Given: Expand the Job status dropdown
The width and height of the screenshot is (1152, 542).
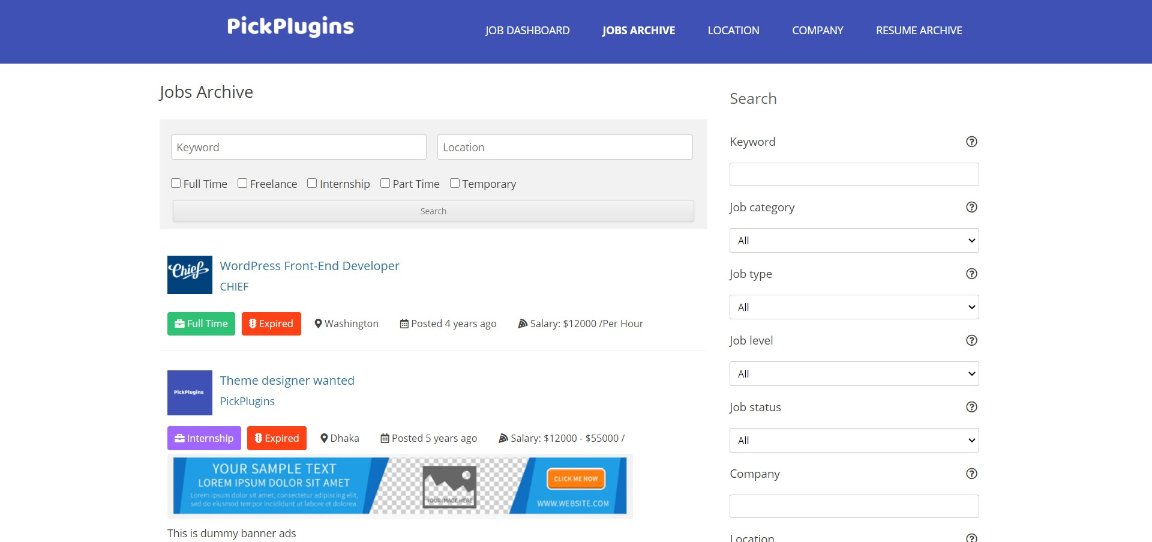Looking at the screenshot, I should (854, 441).
